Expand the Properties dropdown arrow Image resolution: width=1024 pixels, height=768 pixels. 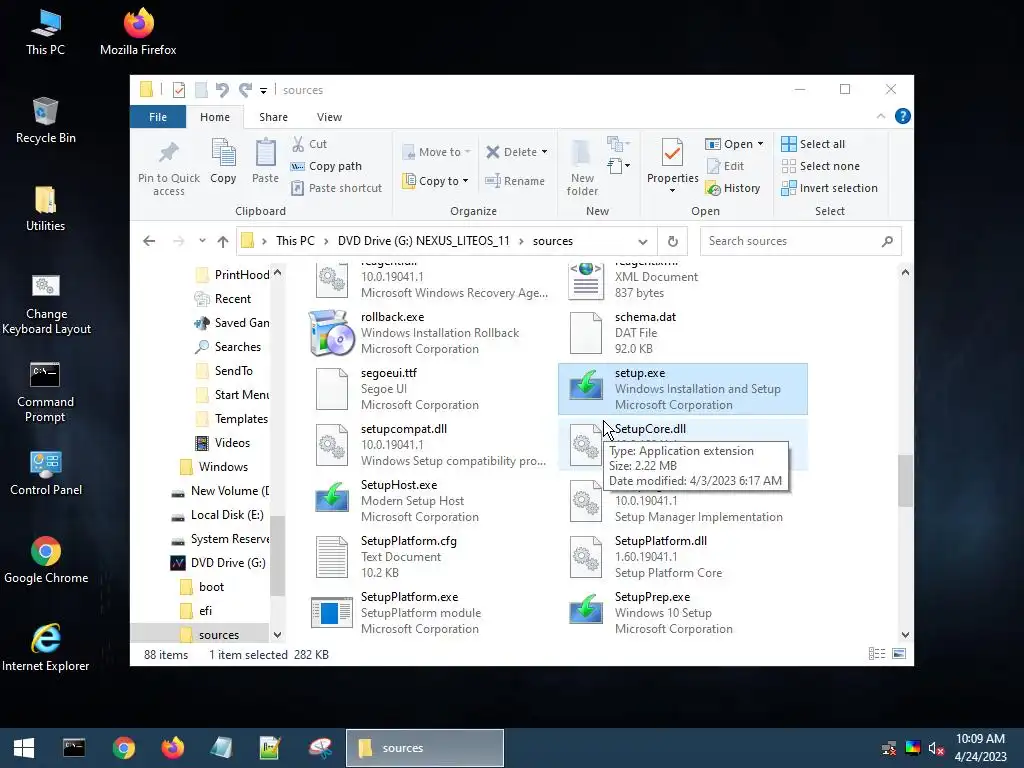pyautogui.click(x=672, y=191)
